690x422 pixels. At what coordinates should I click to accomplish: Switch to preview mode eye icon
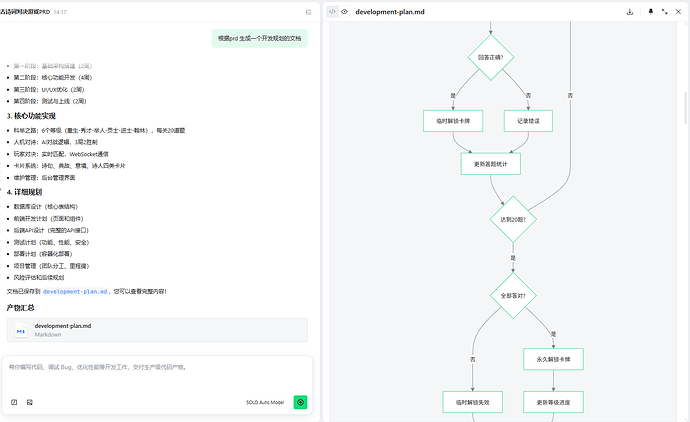click(345, 12)
